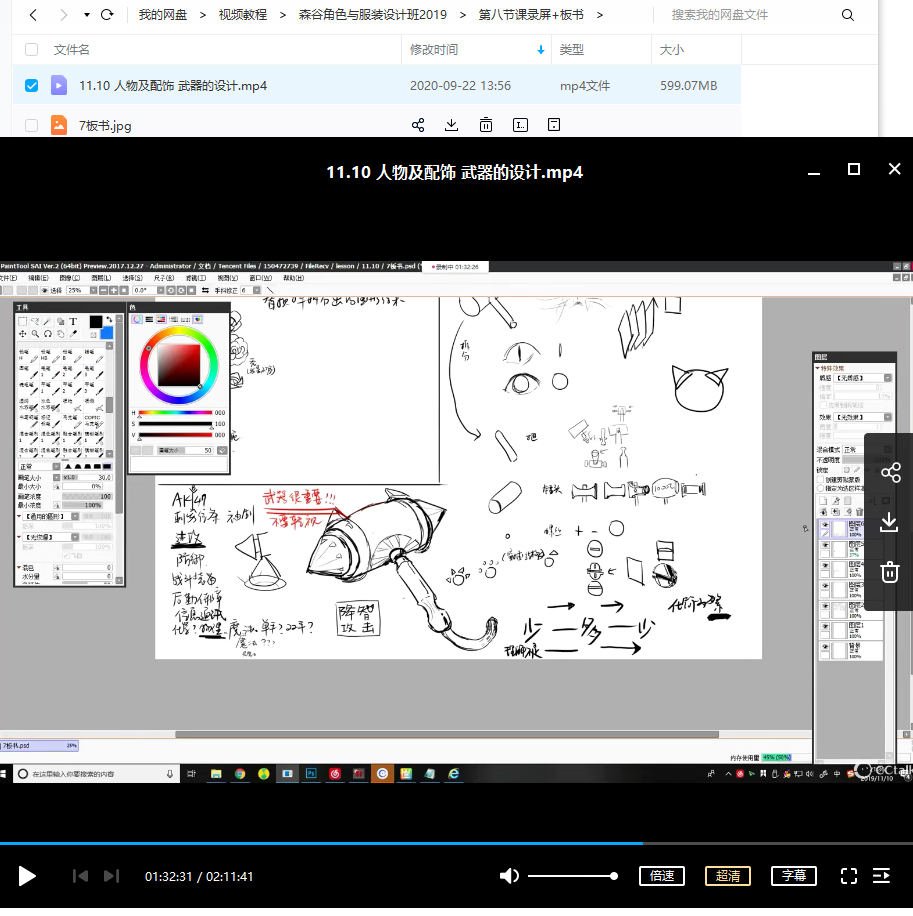Click the 字幕 subtitles button
The image size is (913, 916).
[x=793, y=875]
